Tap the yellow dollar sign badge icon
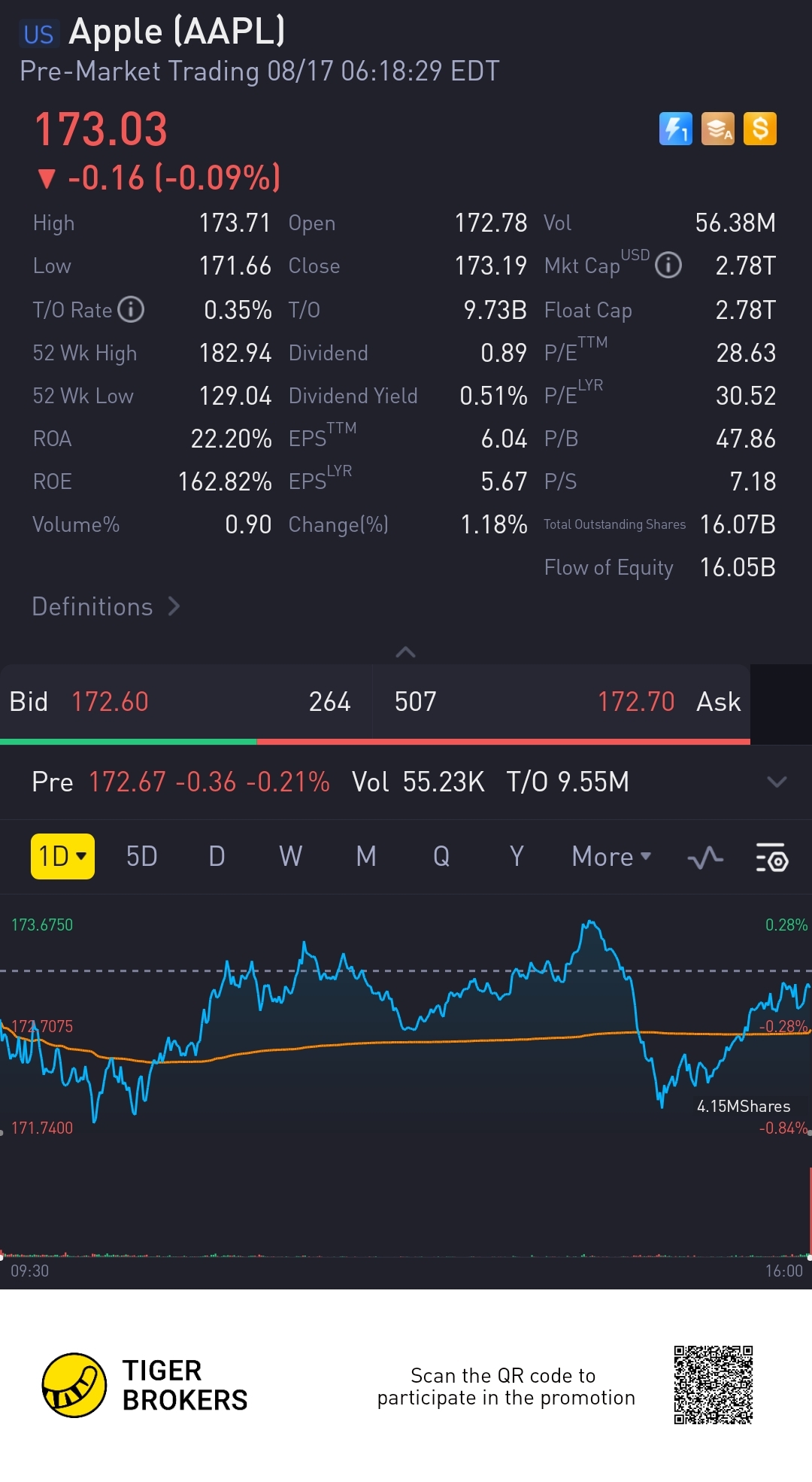 [x=759, y=129]
